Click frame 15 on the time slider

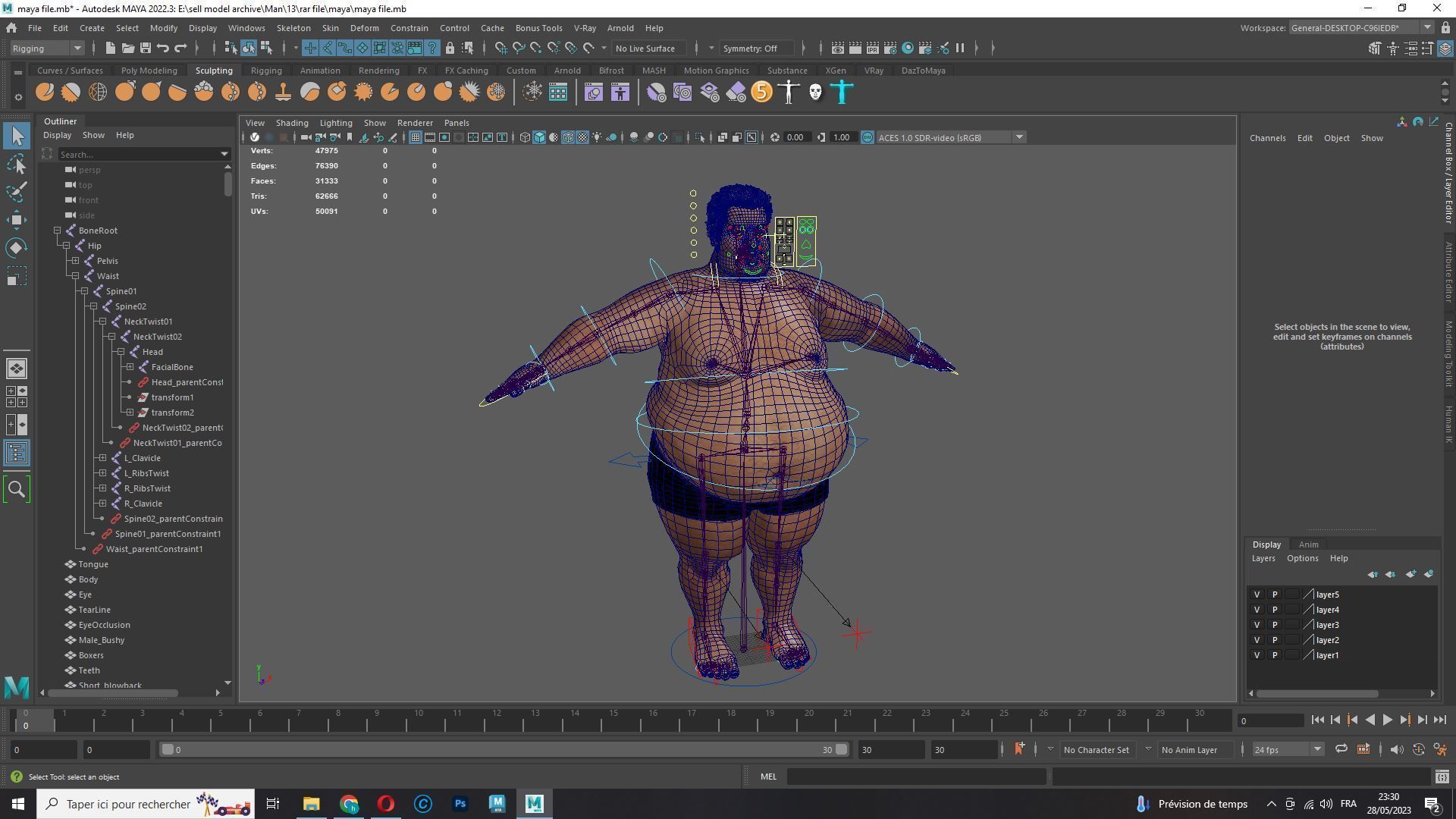(x=614, y=720)
